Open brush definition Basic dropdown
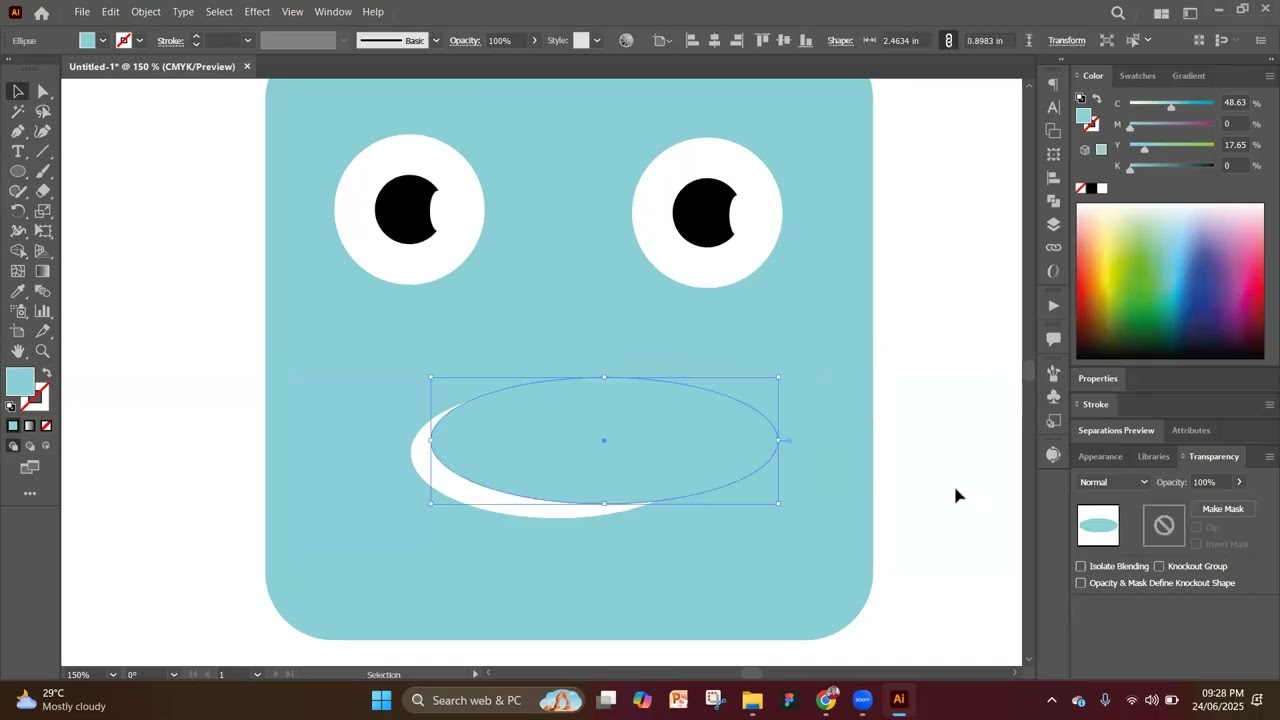Viewport: 1280px width, 720px height. point(435,40)
